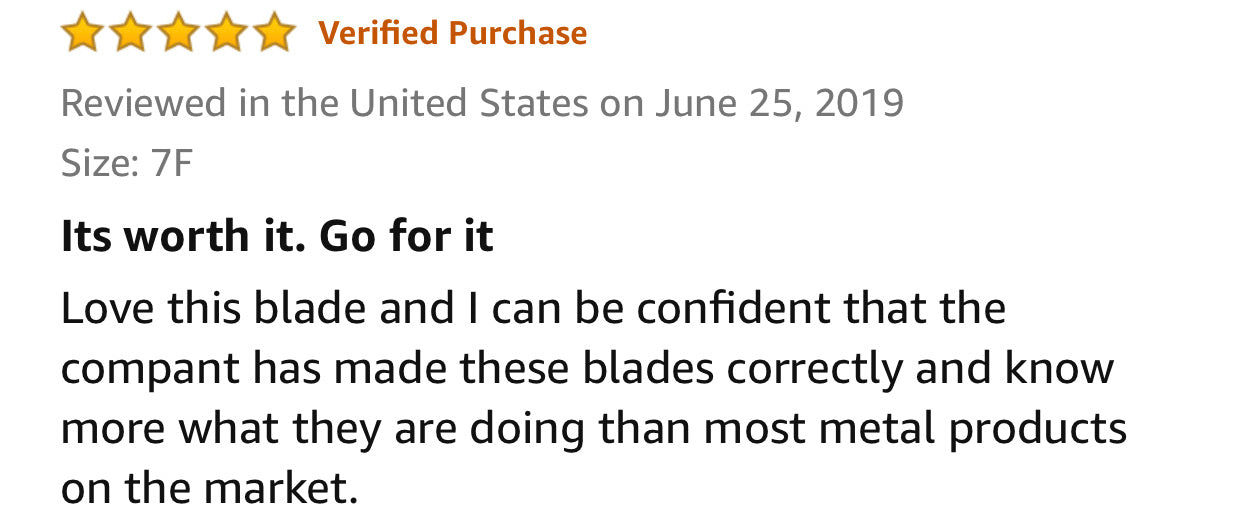1242x519 pixels.
Task: Click the third gold rating star
Action: pos(178,34)
